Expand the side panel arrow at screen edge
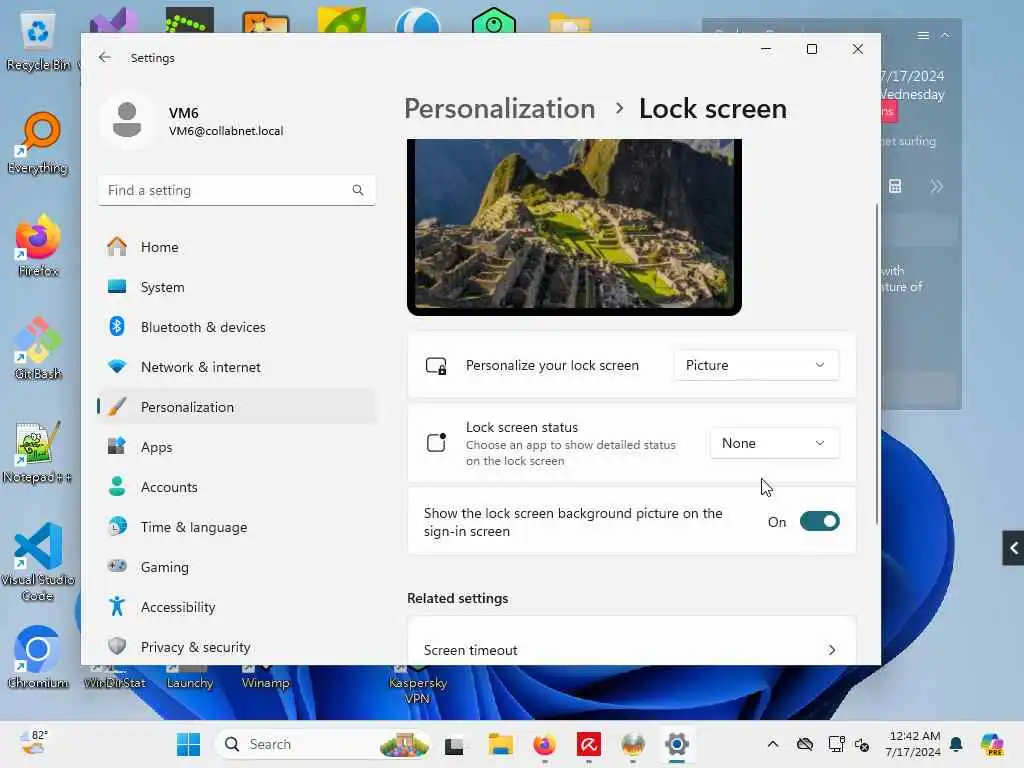 point(1013,548)
